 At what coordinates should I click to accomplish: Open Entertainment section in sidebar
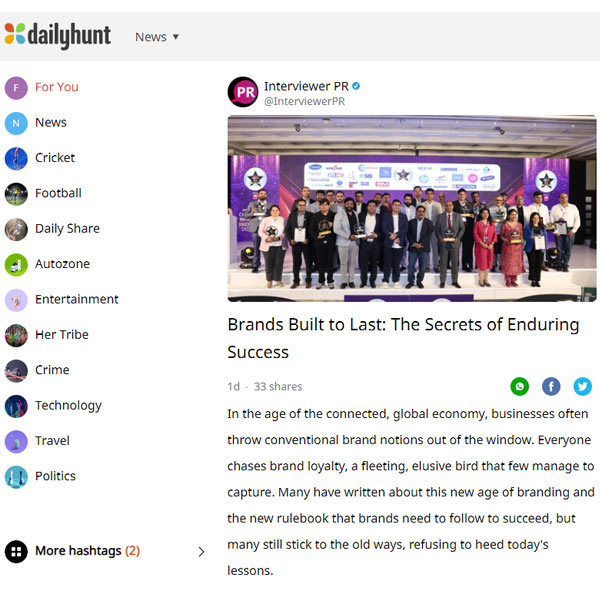77,299
